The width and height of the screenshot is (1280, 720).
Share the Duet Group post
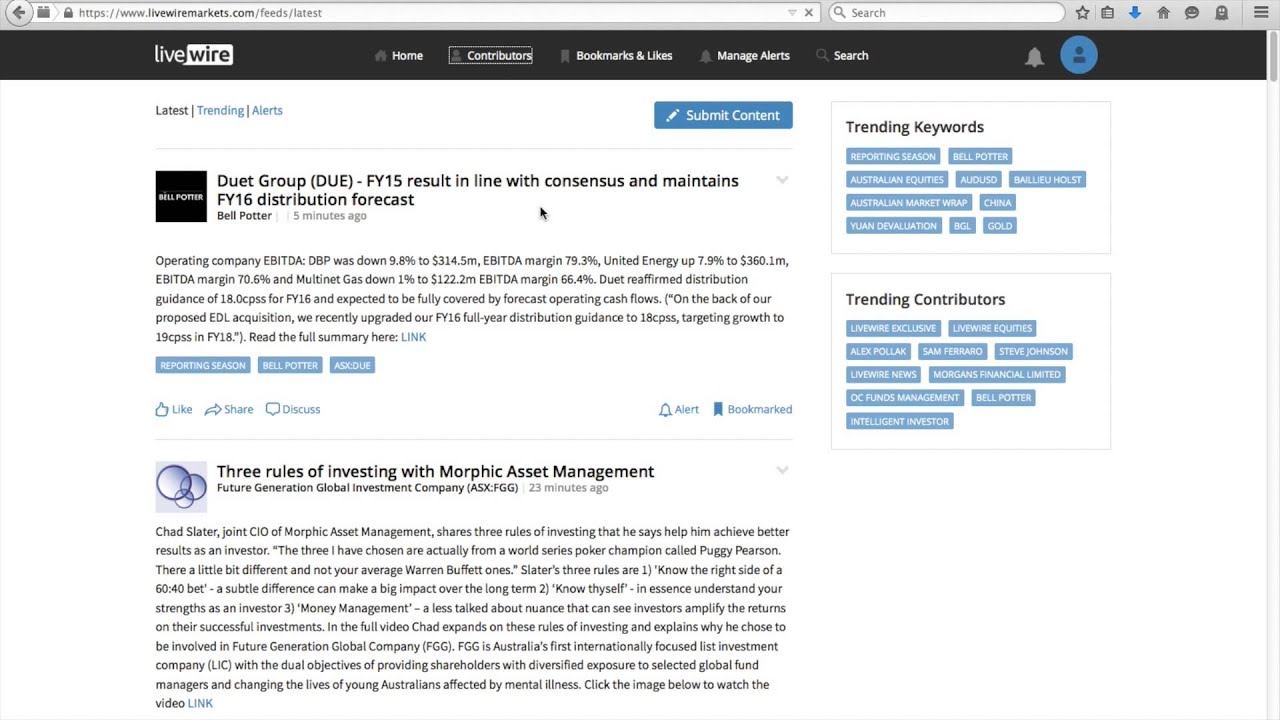coord(229,409)
